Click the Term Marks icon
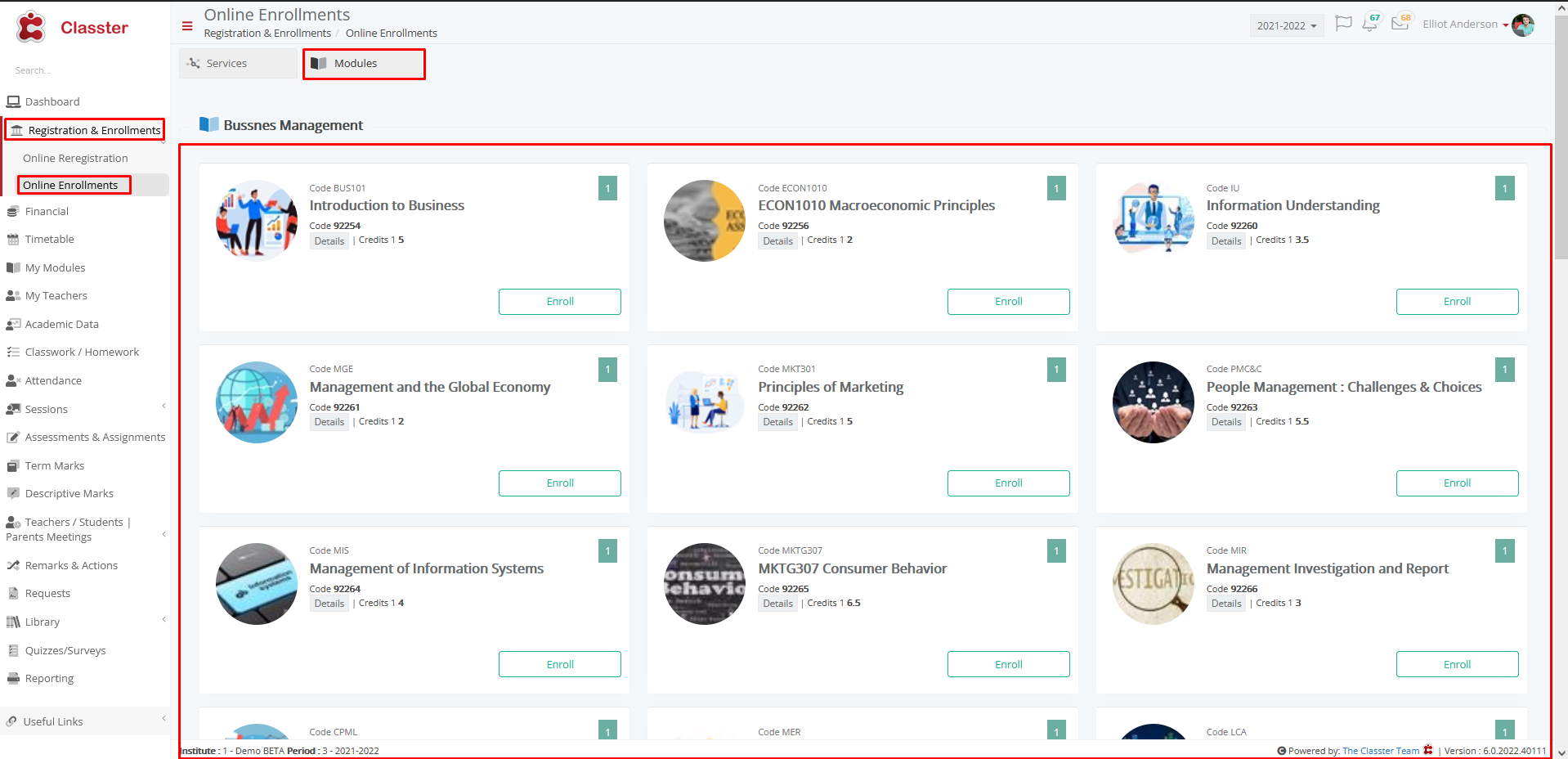Viewport: 1568px width, 759px height. 13,465
